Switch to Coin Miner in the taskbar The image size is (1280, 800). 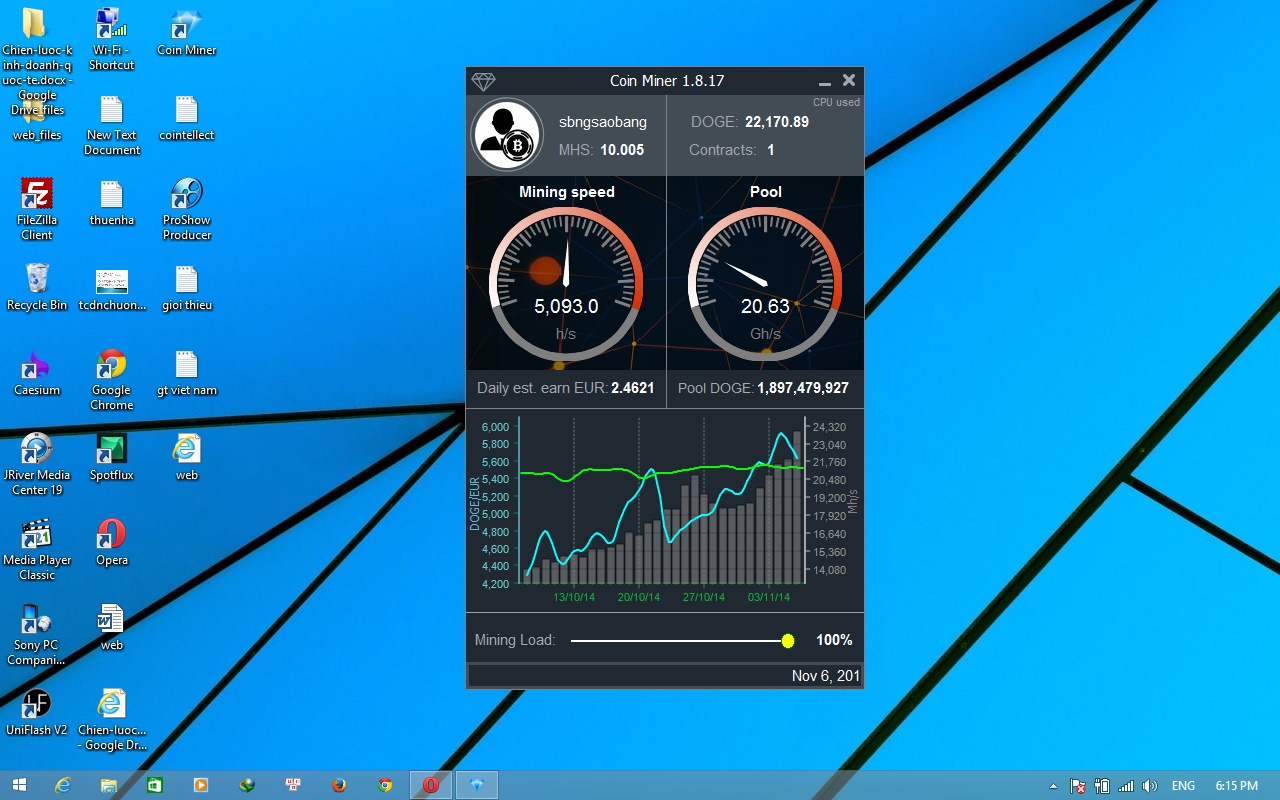477,786
